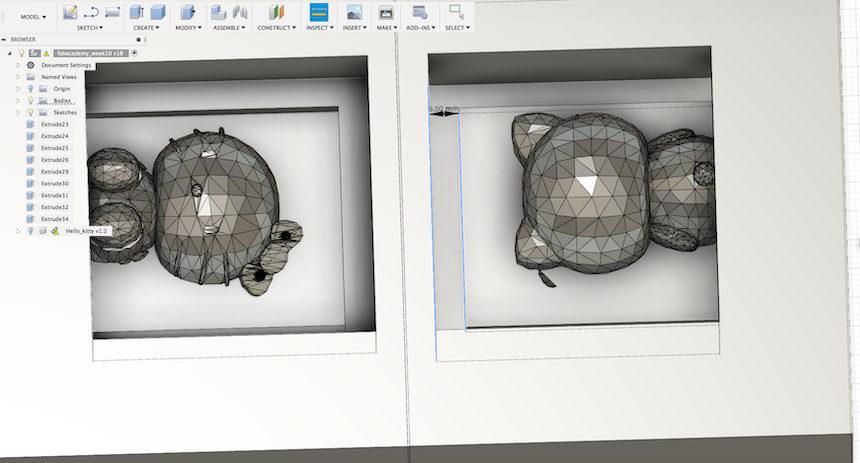Select the Rectangle sketch tool icon
This screenshot has height=463, width=860.
click(112, 12)
